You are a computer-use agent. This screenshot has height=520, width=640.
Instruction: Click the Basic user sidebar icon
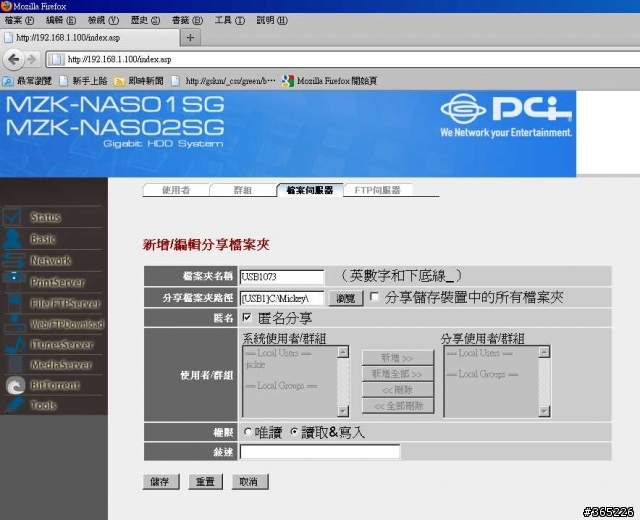[12, 239]
